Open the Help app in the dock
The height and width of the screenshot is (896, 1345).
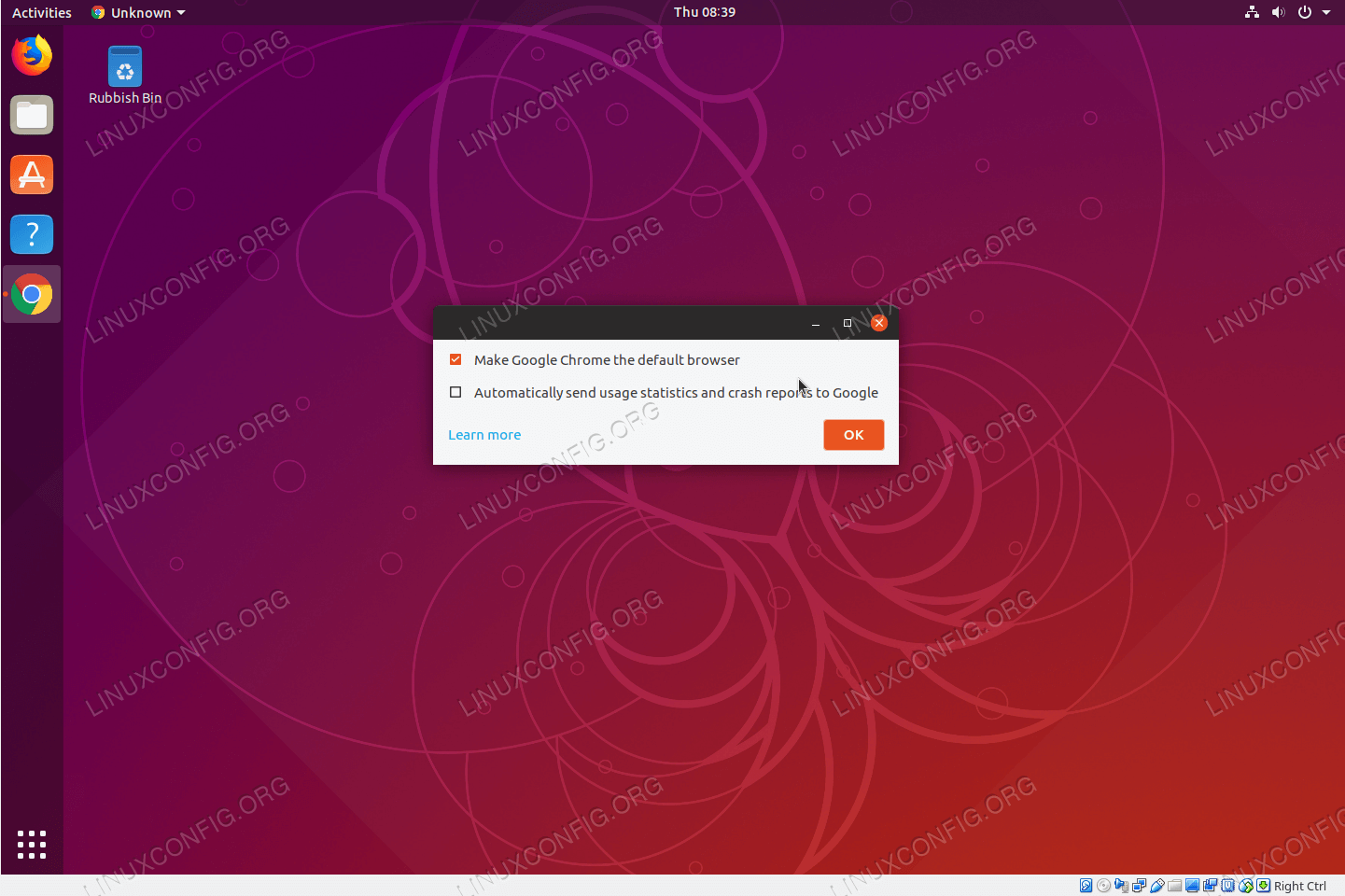pyautogui.click(x=32, y=234)
